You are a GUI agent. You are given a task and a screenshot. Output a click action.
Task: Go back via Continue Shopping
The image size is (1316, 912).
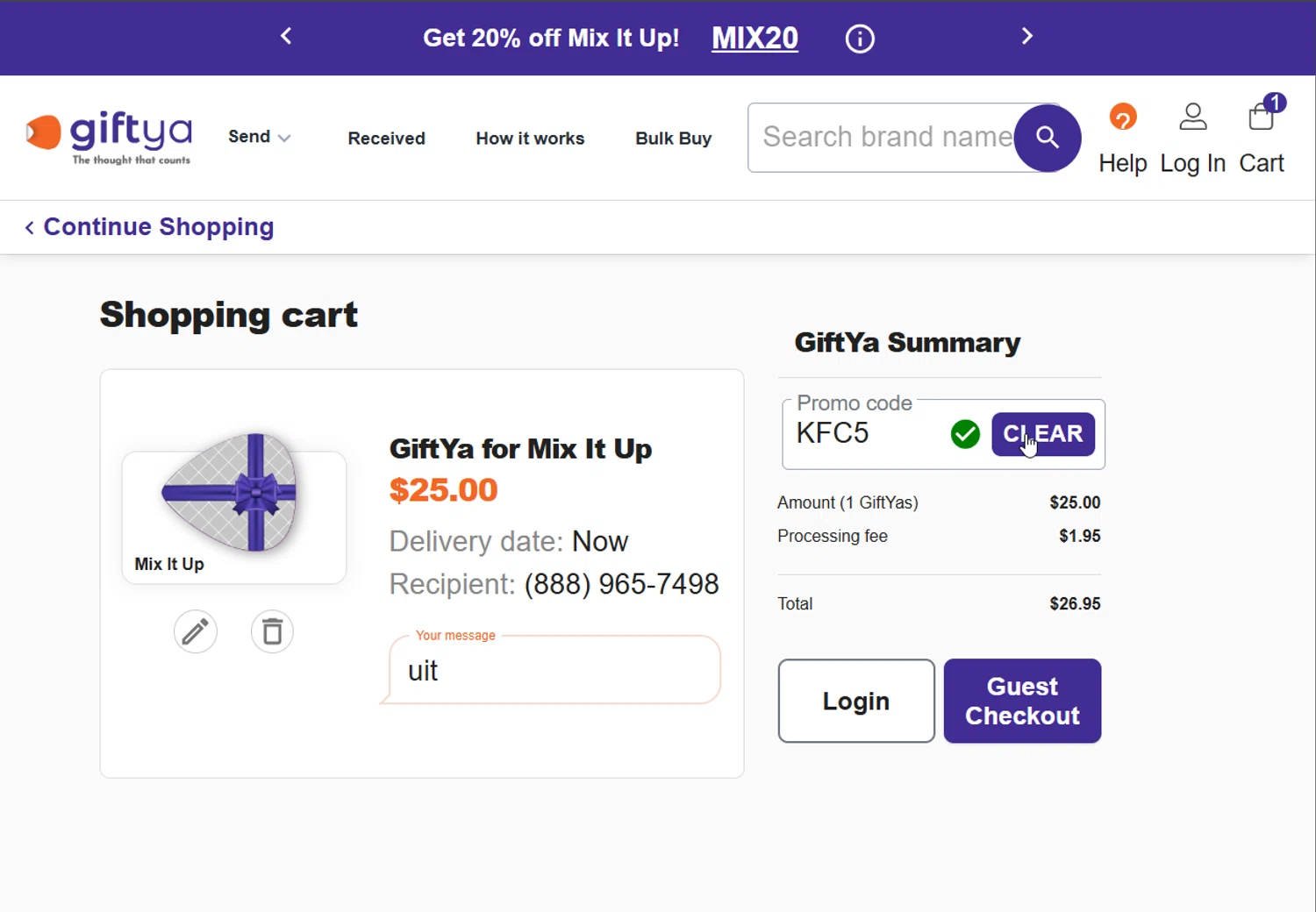click(149, 227)
